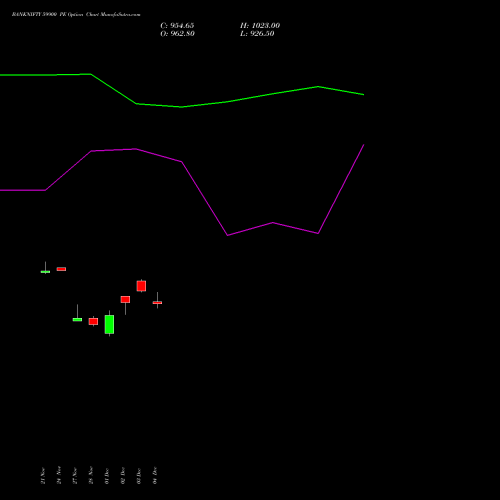Click the small red candle for 24 Nov
This screenshot has height=500, width=500.
(61, 269)
